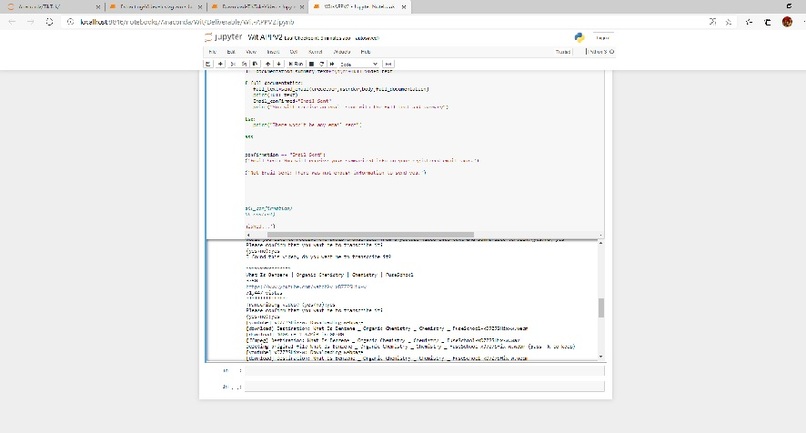The image size is (806, 433).
Task: Open the browser profile avatar
Action: coord(787,22)
